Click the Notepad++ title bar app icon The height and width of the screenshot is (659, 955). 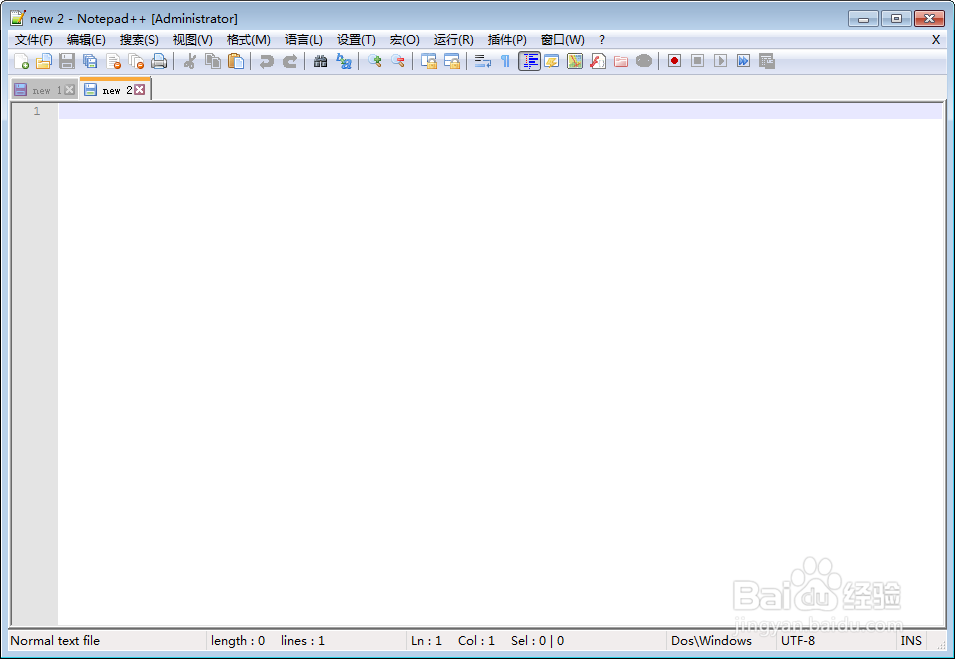click(x=18, y=18)
